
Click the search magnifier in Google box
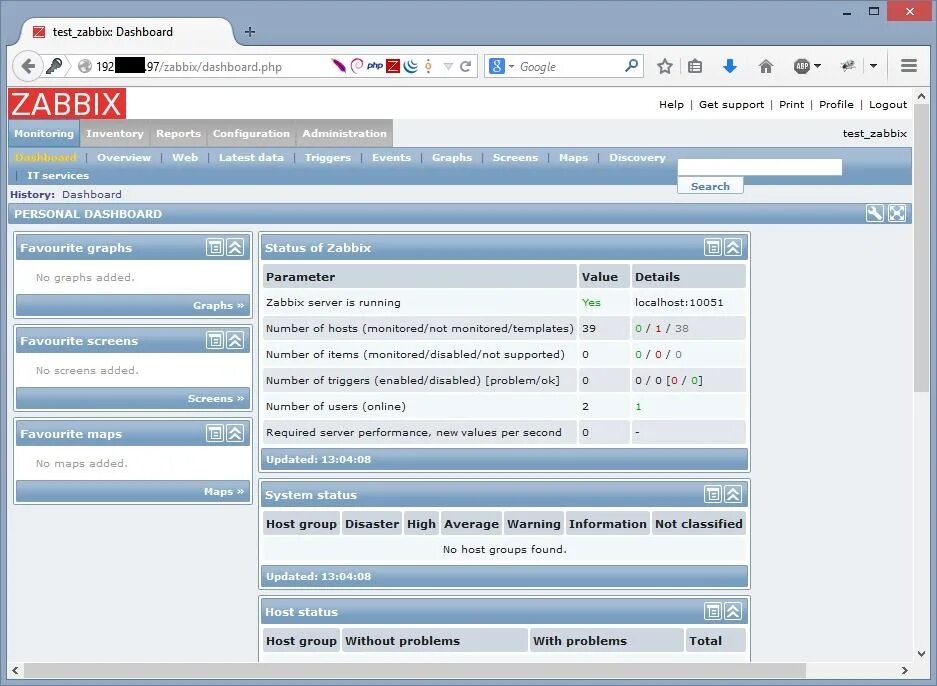click(x=631, y=66)
